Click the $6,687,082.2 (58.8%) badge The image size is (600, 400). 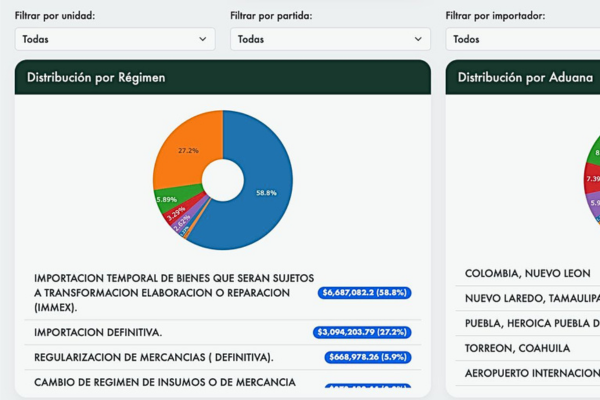pos(364,293)
